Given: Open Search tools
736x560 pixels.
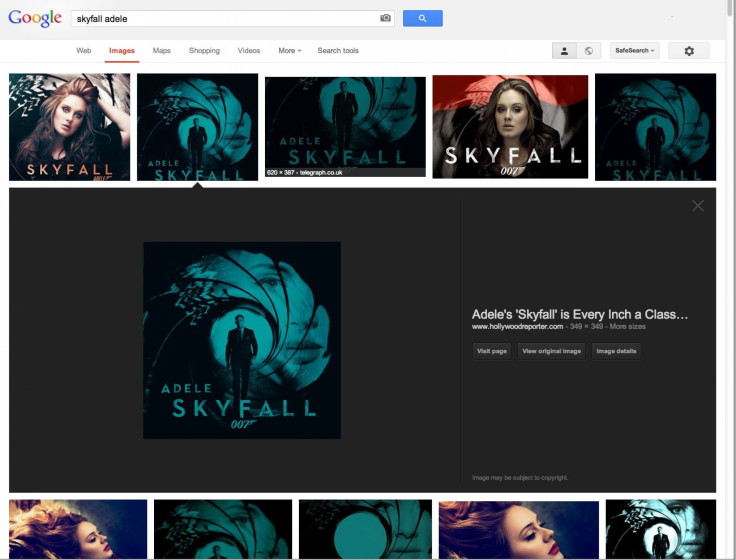Looking at the screenshot, I should (x=338, y=51).
